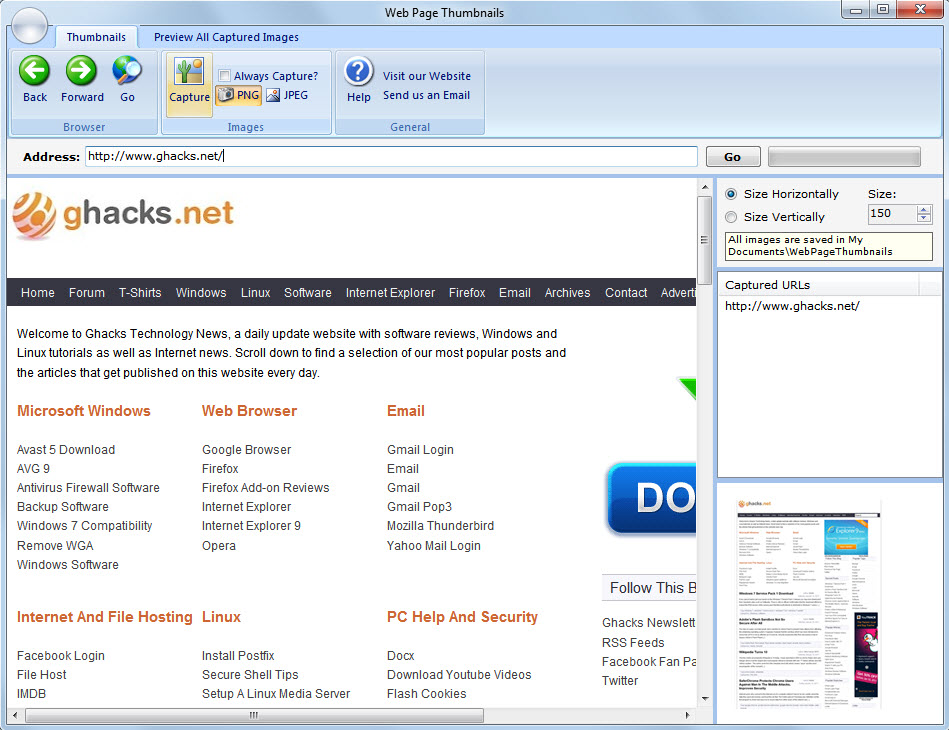949x730 pixels.
Task: Open Help with the question mark icon
Action: click(x=358, y=71)
